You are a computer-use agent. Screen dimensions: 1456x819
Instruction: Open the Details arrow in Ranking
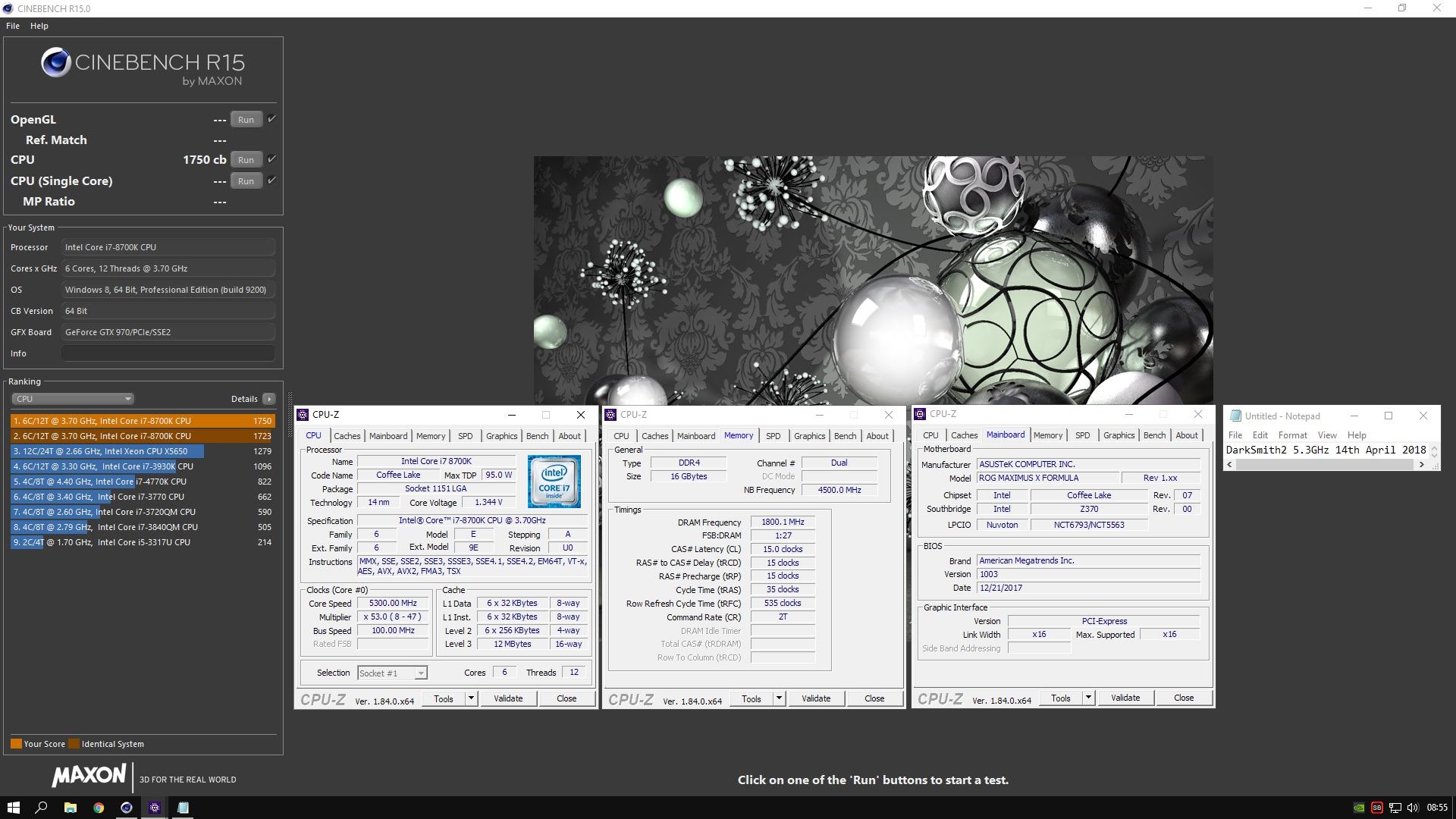pos(268,399)
